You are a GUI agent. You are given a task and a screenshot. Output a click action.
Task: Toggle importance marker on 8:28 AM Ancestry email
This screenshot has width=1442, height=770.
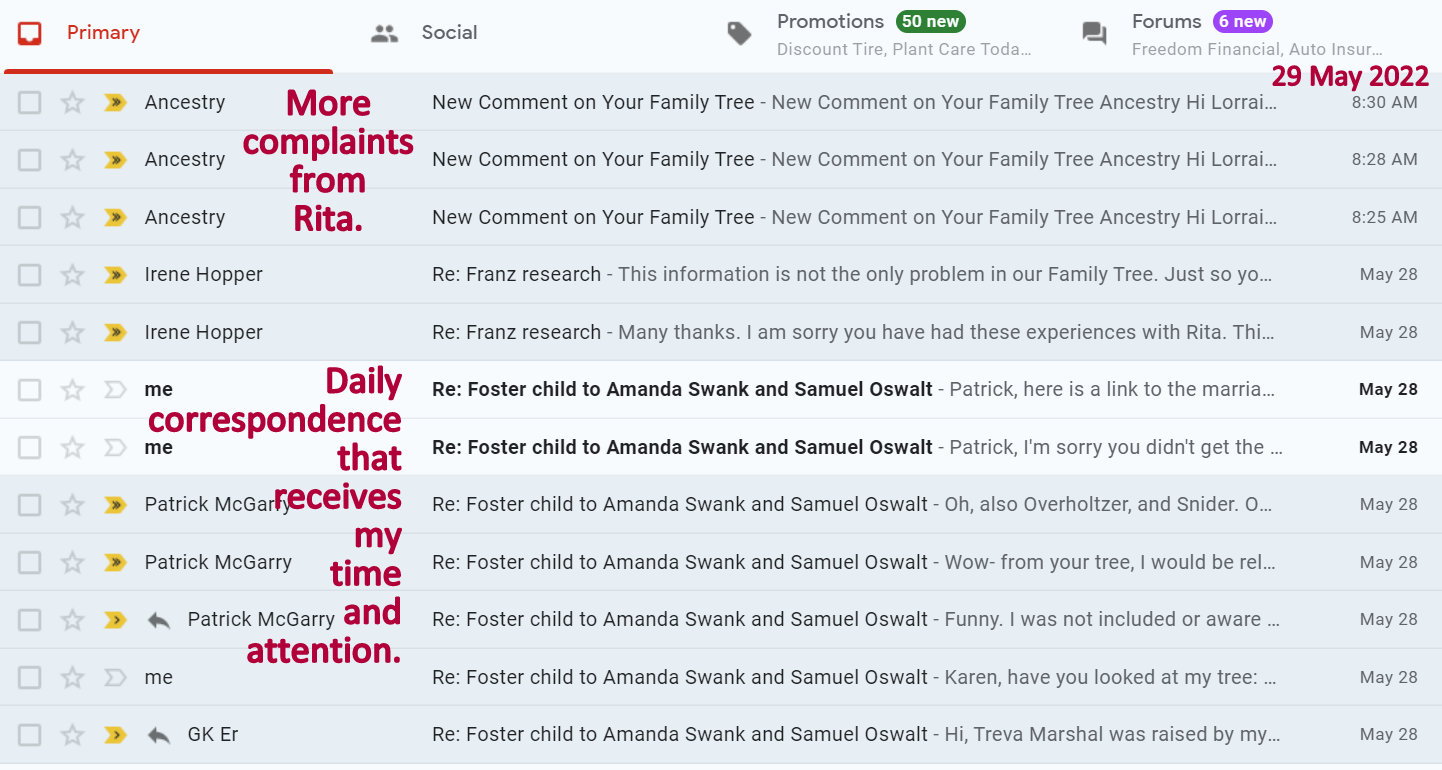point(115,160)
